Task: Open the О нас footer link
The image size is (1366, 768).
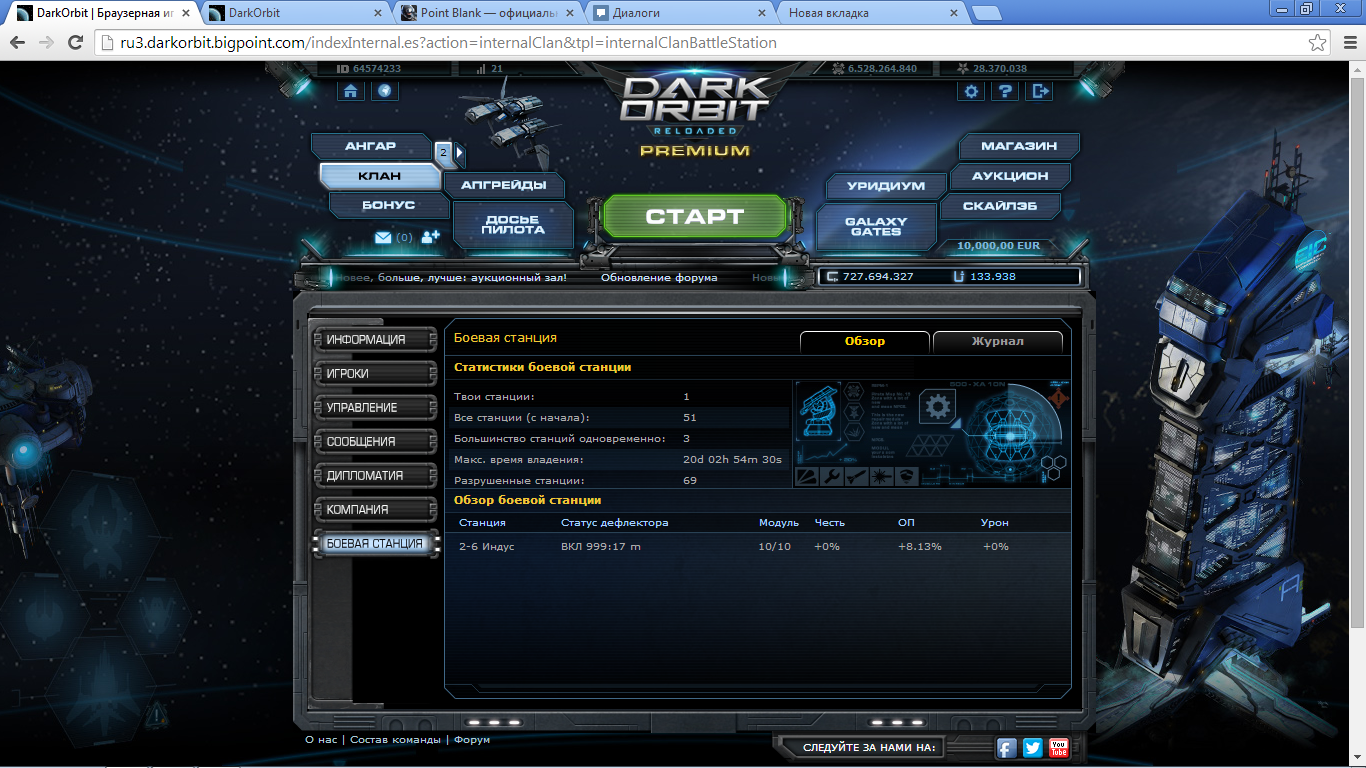Action: [x=321, y=740]
